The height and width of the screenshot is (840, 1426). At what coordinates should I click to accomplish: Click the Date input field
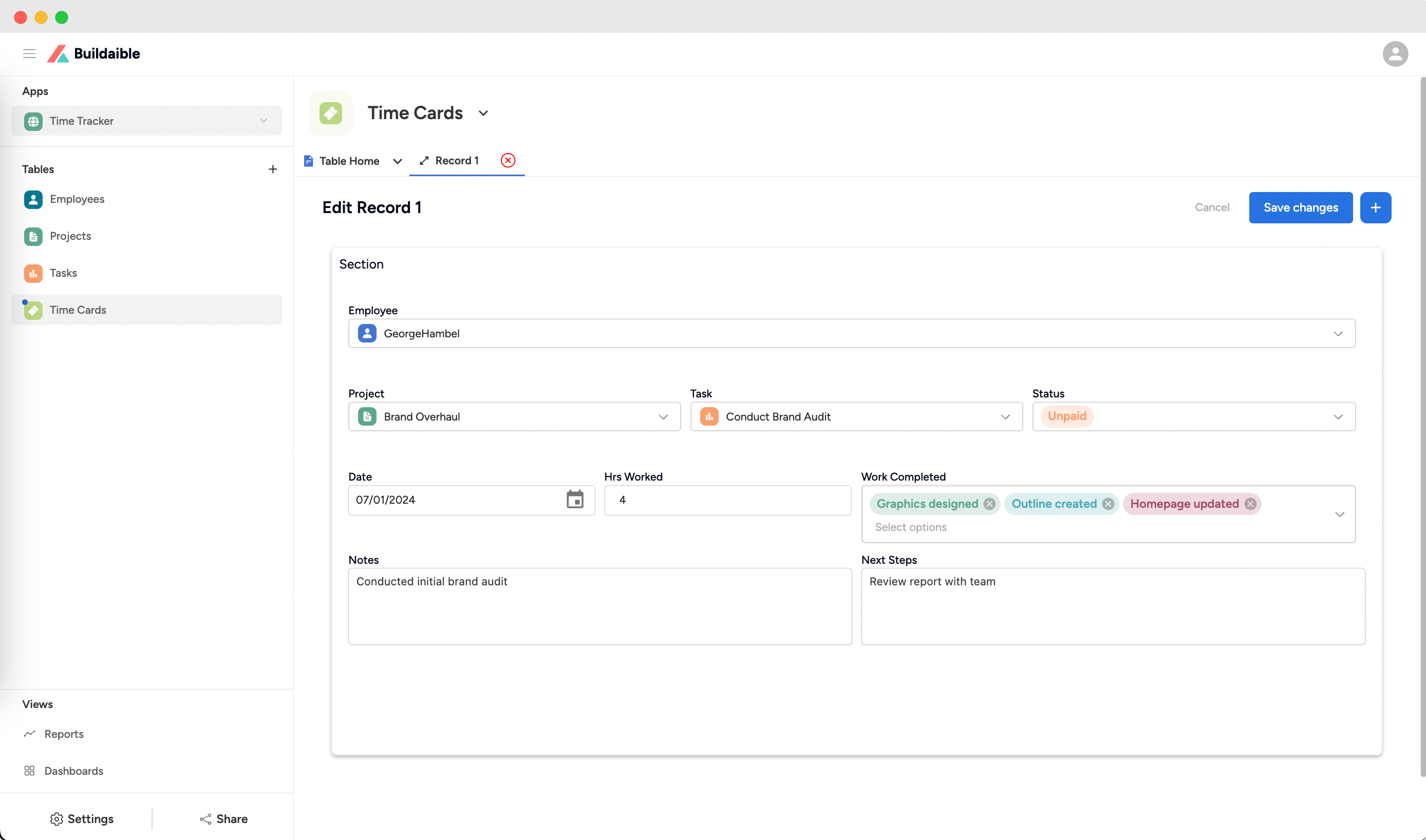[471, 500]
